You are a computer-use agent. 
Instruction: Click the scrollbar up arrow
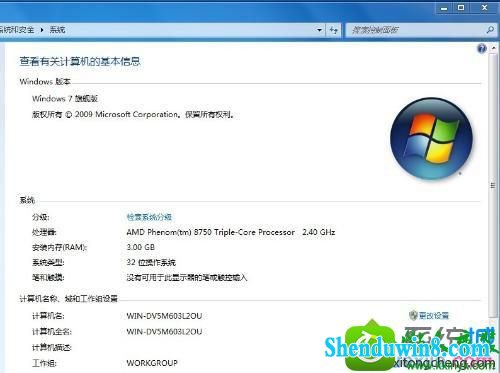[x=493, y=48]
